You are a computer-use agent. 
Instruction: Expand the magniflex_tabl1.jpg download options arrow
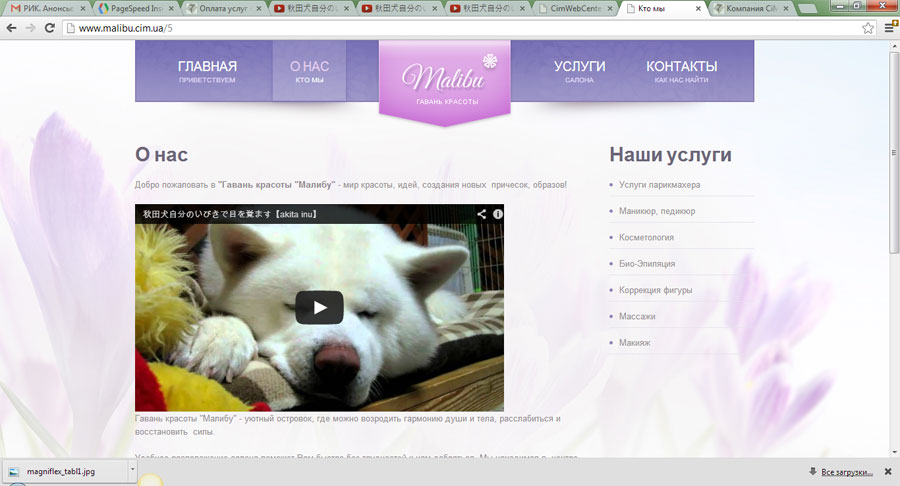132,469
